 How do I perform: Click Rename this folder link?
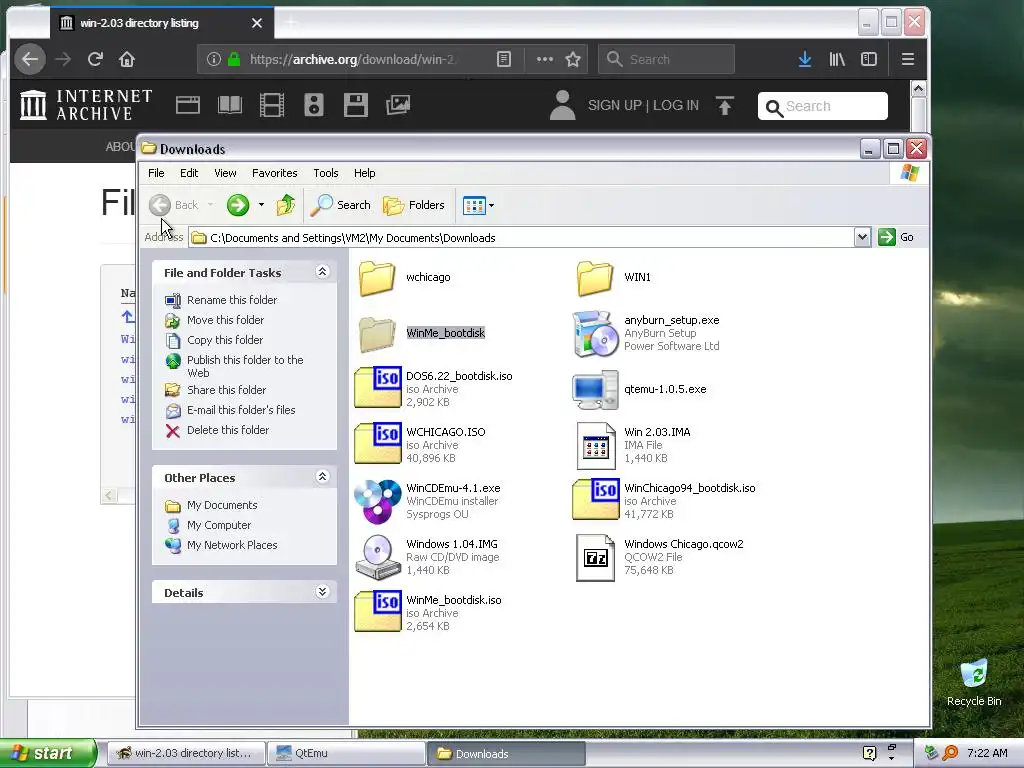coord(232,300)
